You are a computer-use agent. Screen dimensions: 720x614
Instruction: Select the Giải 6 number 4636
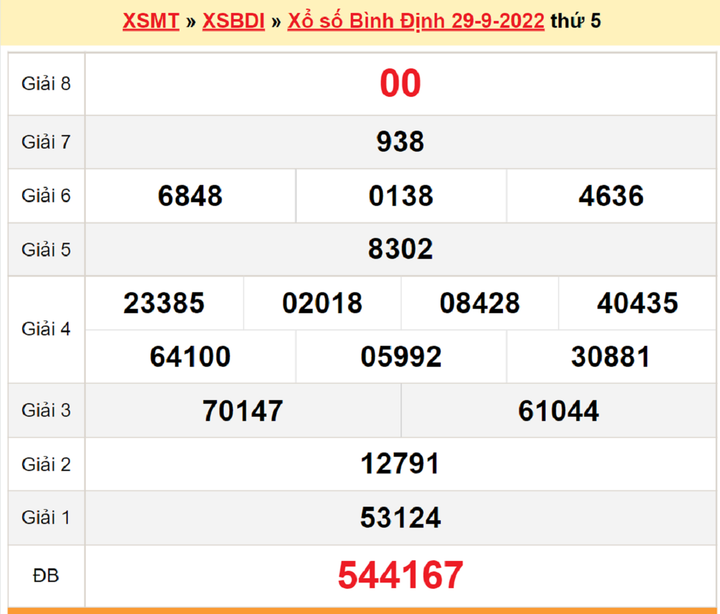pyautogui.click(x=611, y=195)
